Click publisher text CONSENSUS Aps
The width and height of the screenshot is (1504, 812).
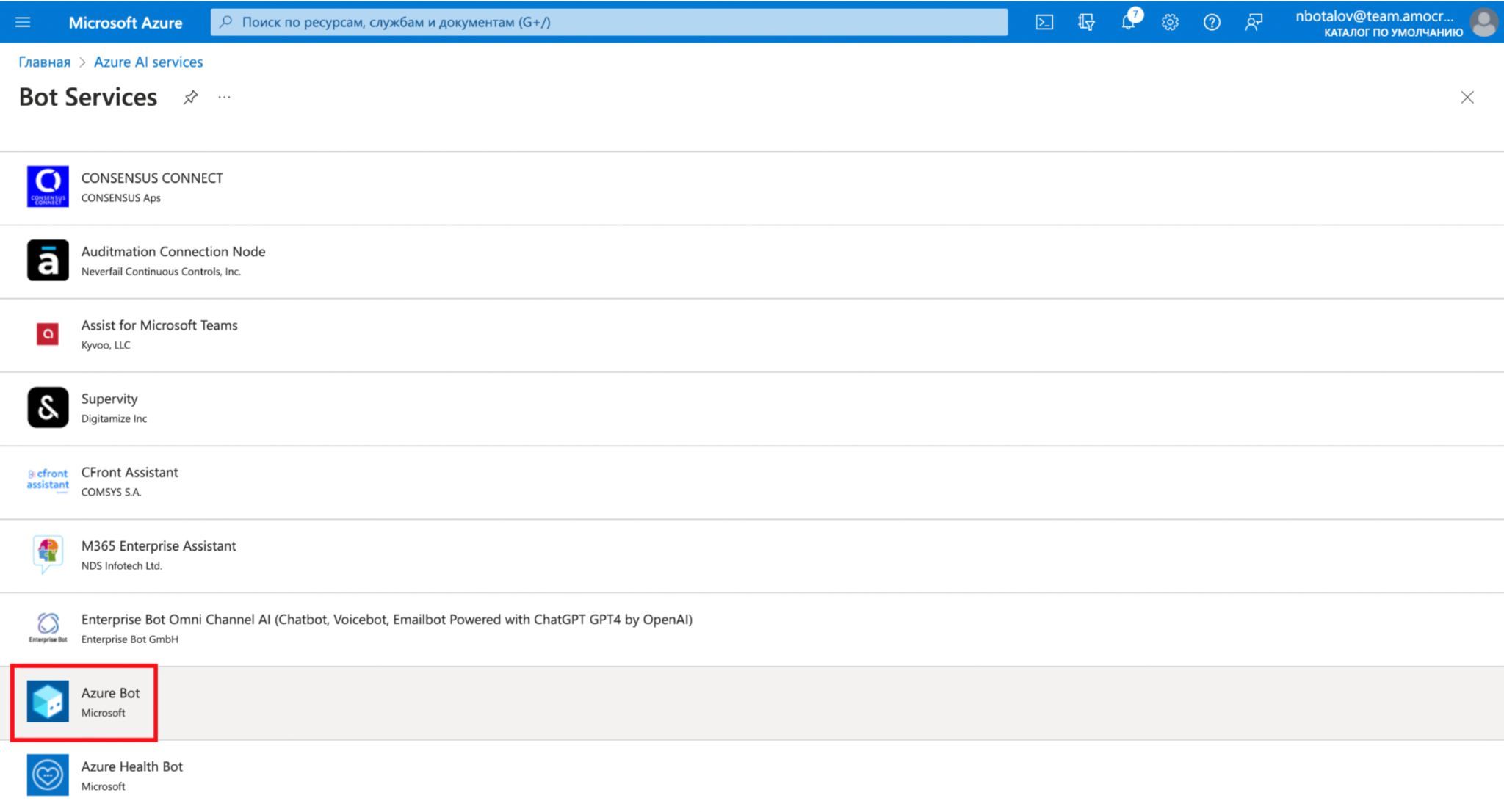point(120,197)
